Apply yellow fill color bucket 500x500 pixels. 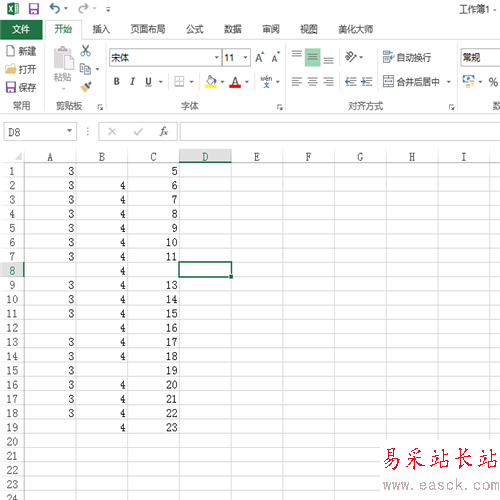click(211, 82)
